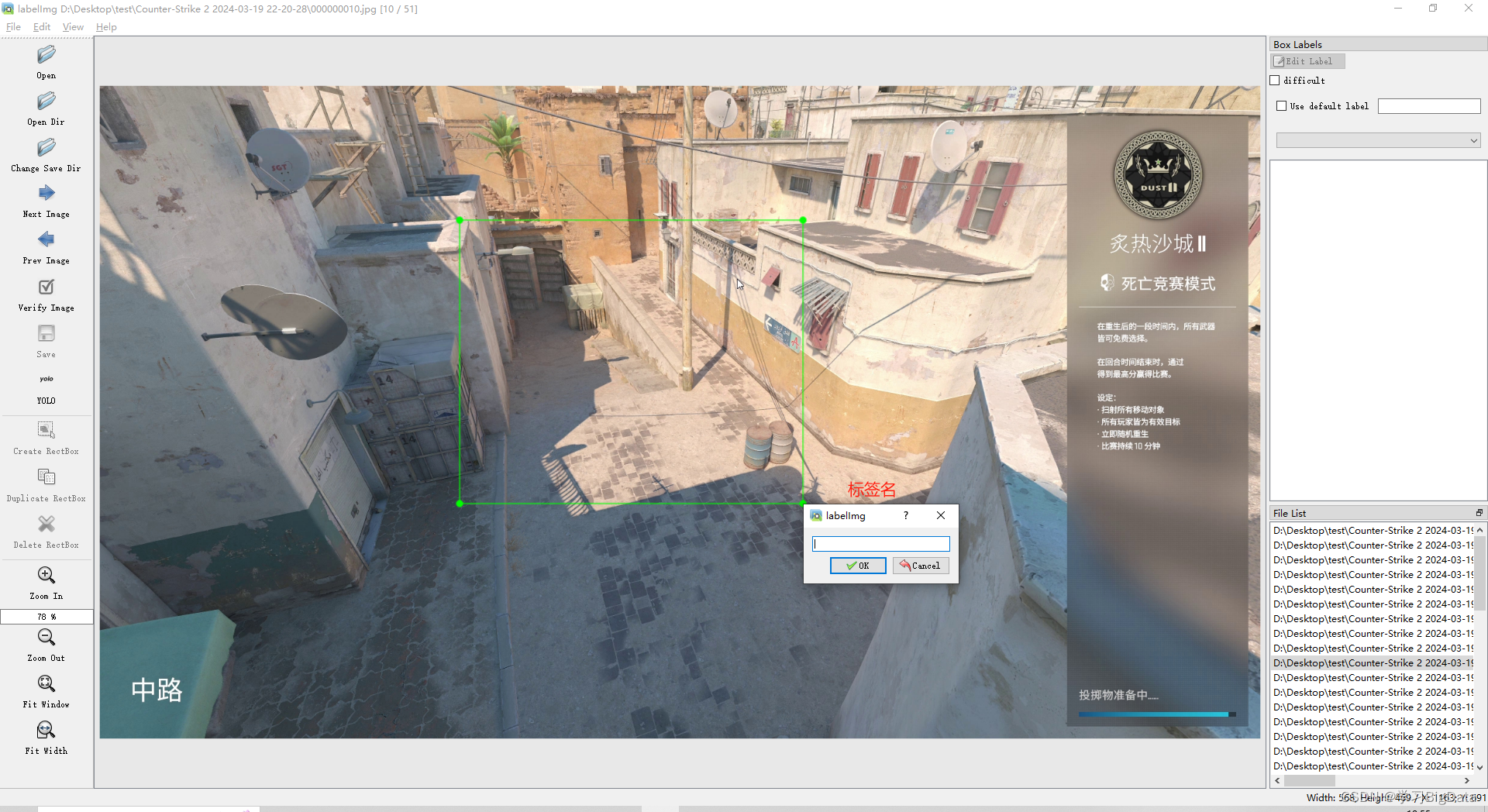The image size is (1488, 812).
Task: Click the default label text field
Action: click(1429, 106)
